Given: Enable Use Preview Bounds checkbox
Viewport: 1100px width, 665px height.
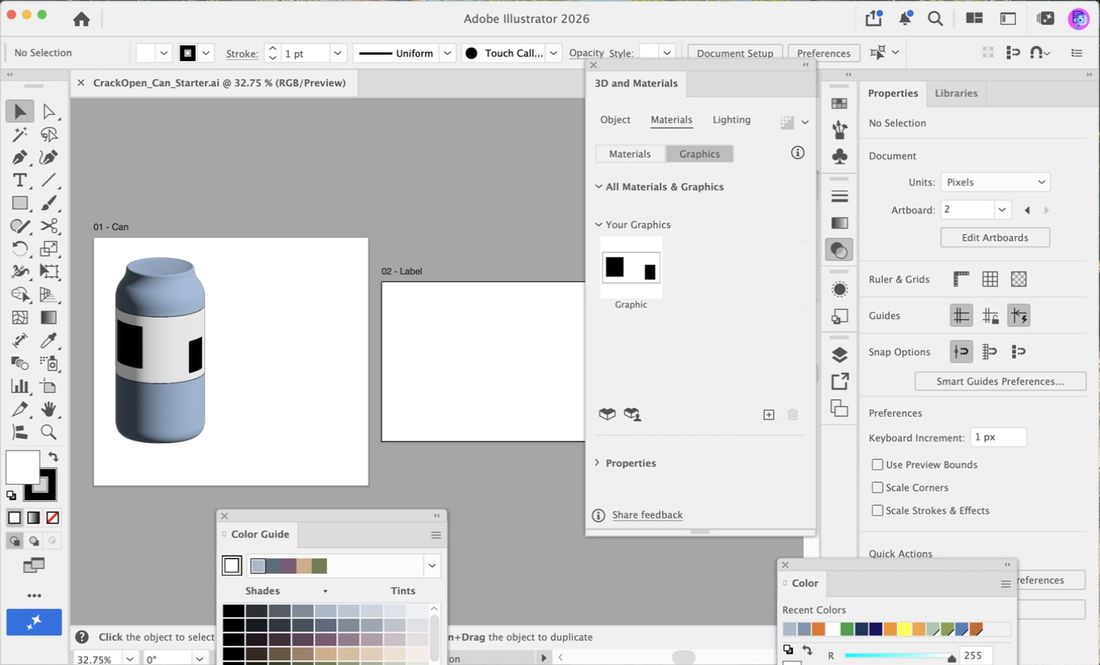Looking at the screenshot, I should coord(877,464).
